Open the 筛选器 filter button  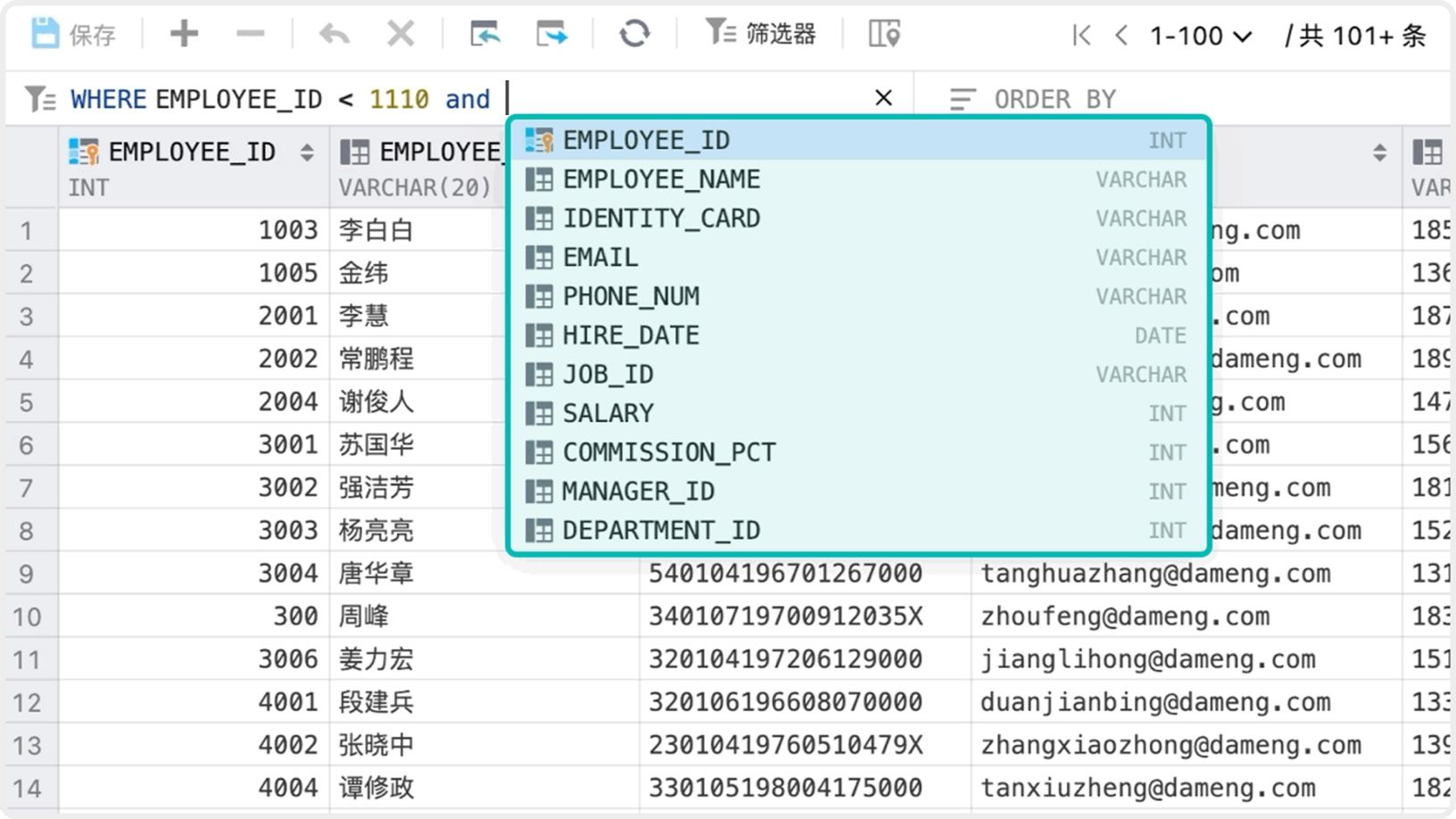(760, 34)
